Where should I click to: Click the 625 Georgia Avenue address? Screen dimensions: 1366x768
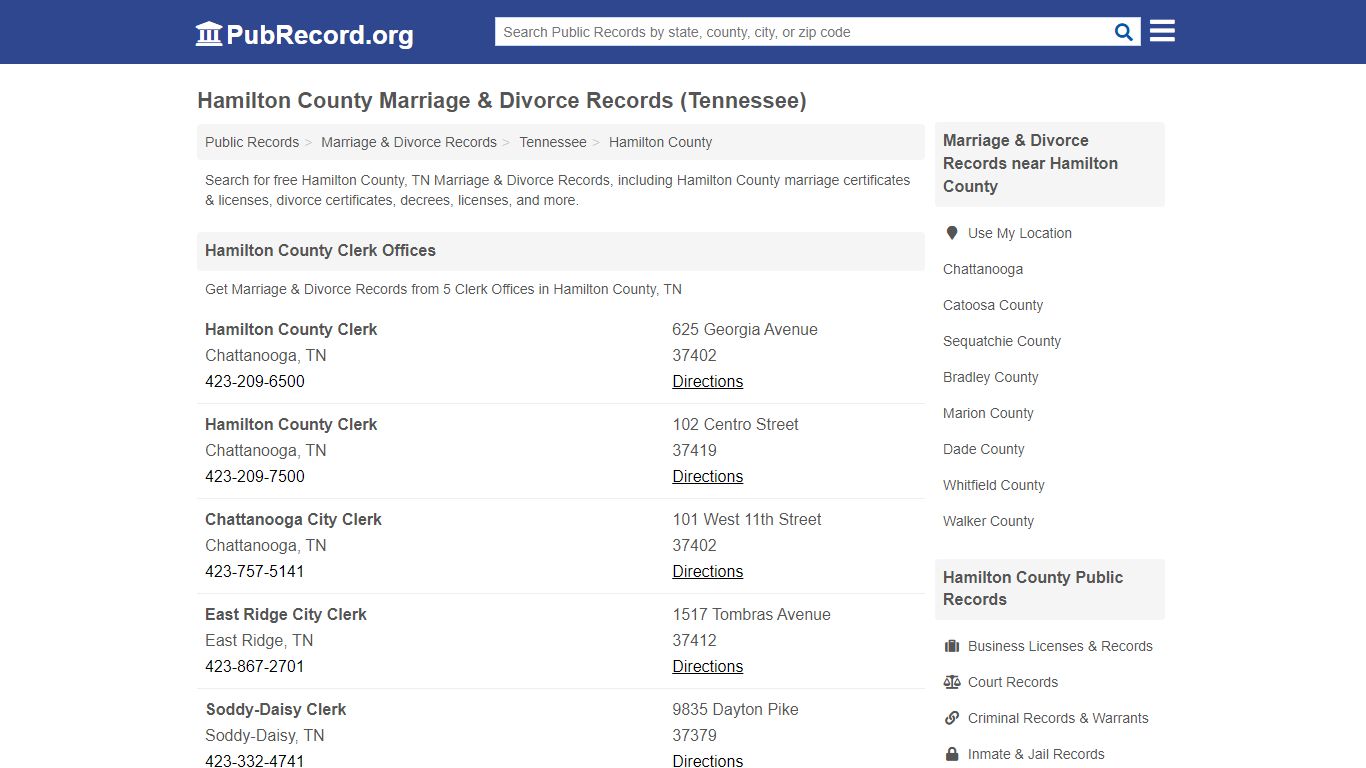pyautogui.click(x=745, y=329)
